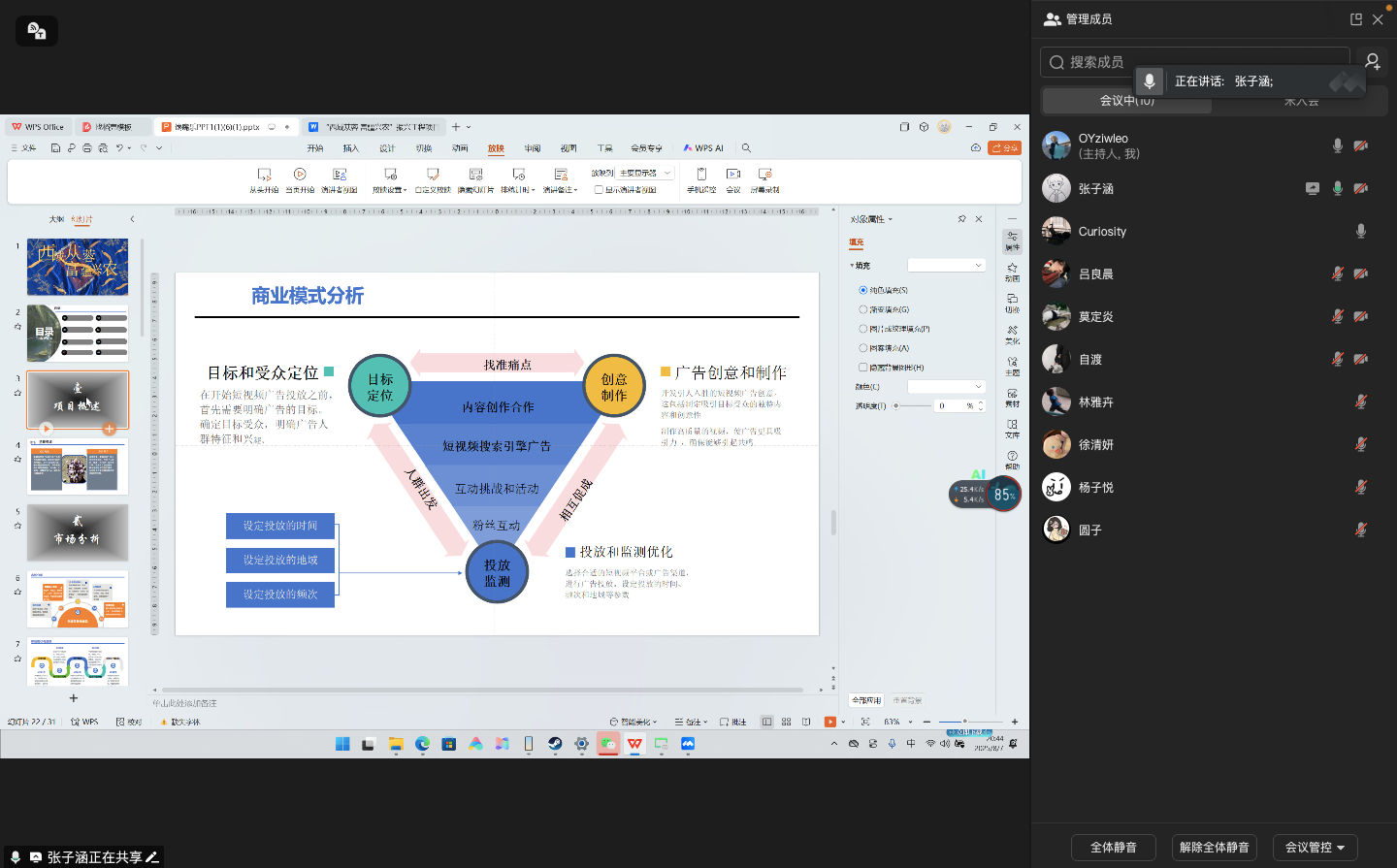The height and width of the screenshot is (868, 1397).
Task: Click the invite member icon beside search
Action: [1373, 62]
